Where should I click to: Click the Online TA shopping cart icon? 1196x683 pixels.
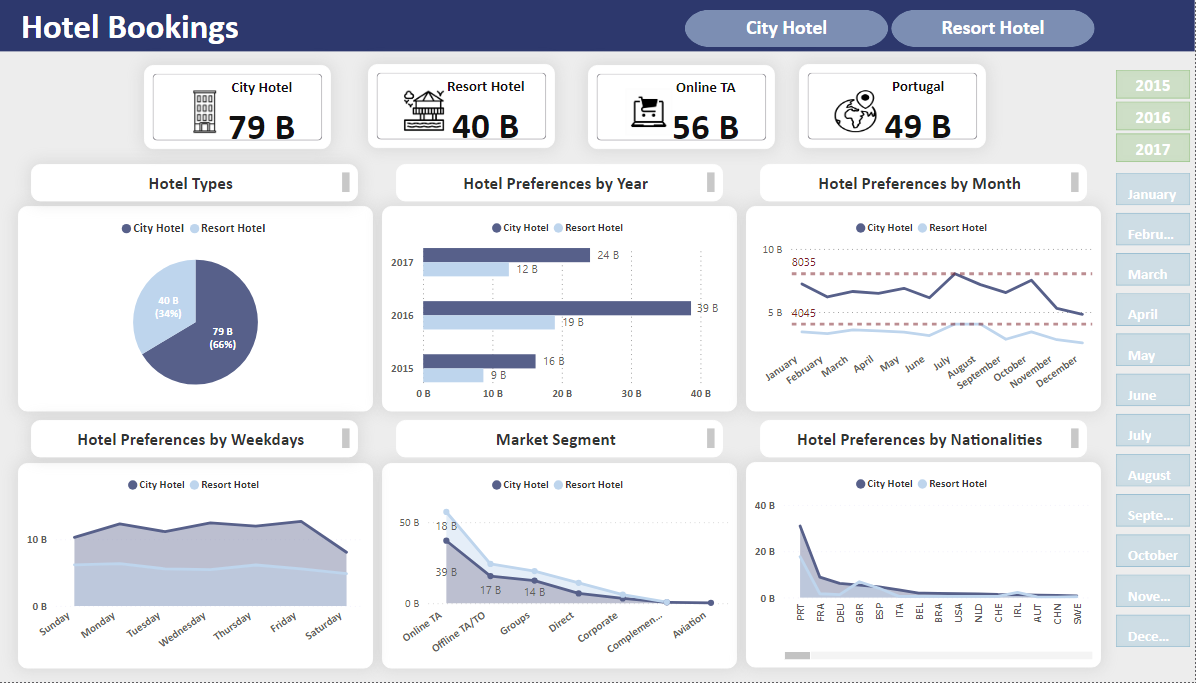[648, 112]
